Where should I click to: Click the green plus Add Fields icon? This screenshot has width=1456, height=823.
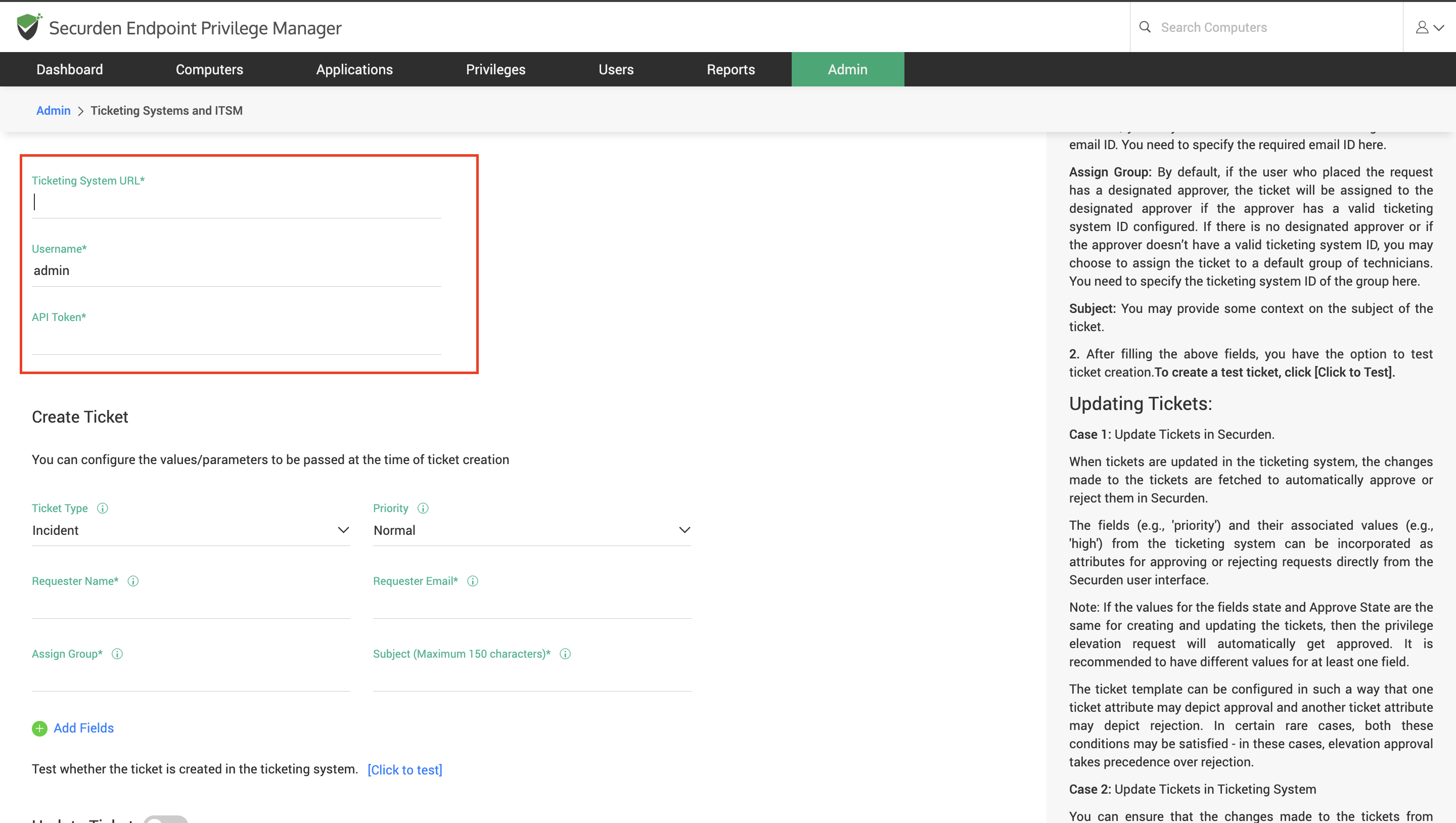coord(39,728)
